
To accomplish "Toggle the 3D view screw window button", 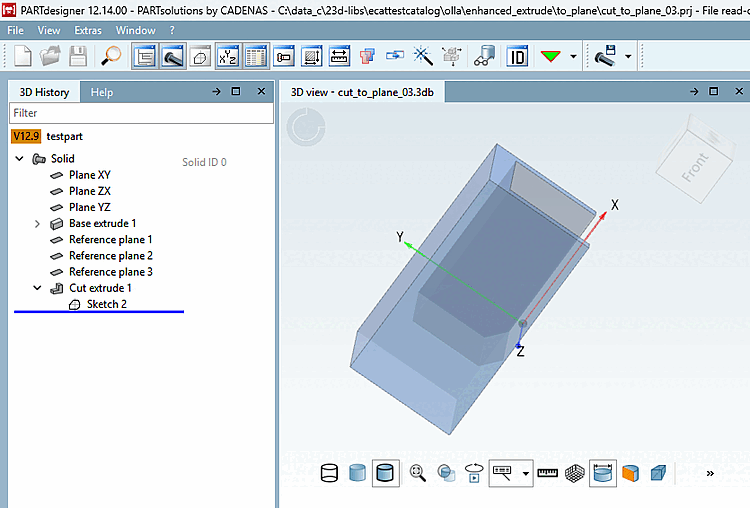I will (x=173, y=56).
